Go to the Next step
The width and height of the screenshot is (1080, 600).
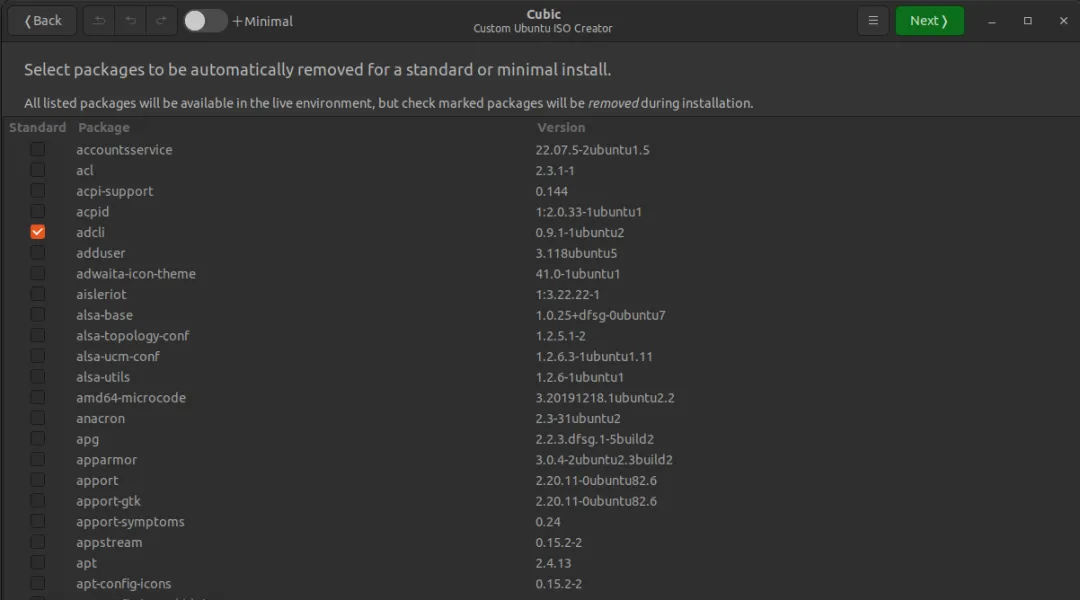tap(929, 21)
